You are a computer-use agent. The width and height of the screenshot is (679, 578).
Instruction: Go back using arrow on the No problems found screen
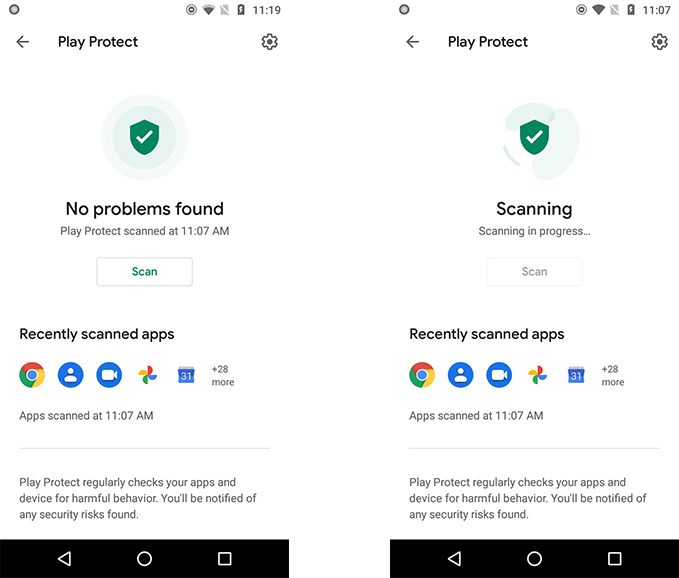[23, 42]
